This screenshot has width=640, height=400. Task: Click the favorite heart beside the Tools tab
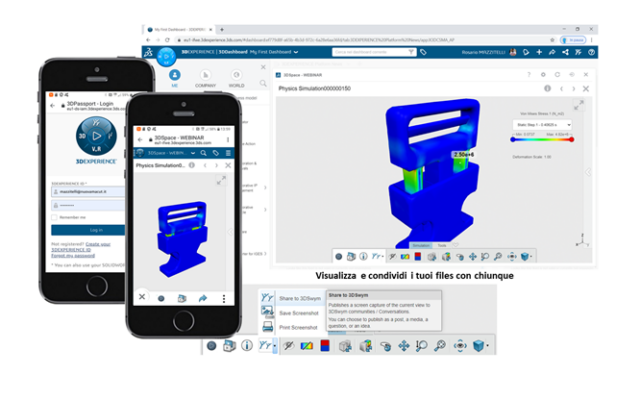pos(456,245)
